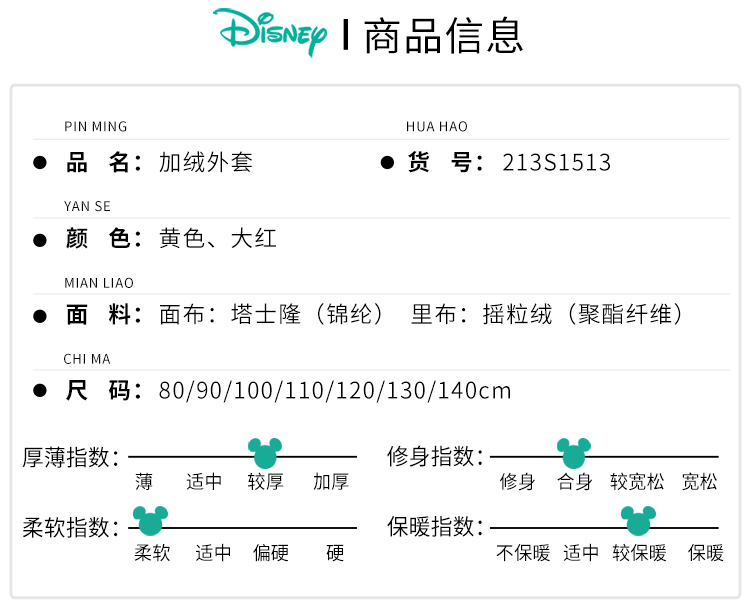
Task: Click the 偏硬 scale label
Action: tap(271, 553)
